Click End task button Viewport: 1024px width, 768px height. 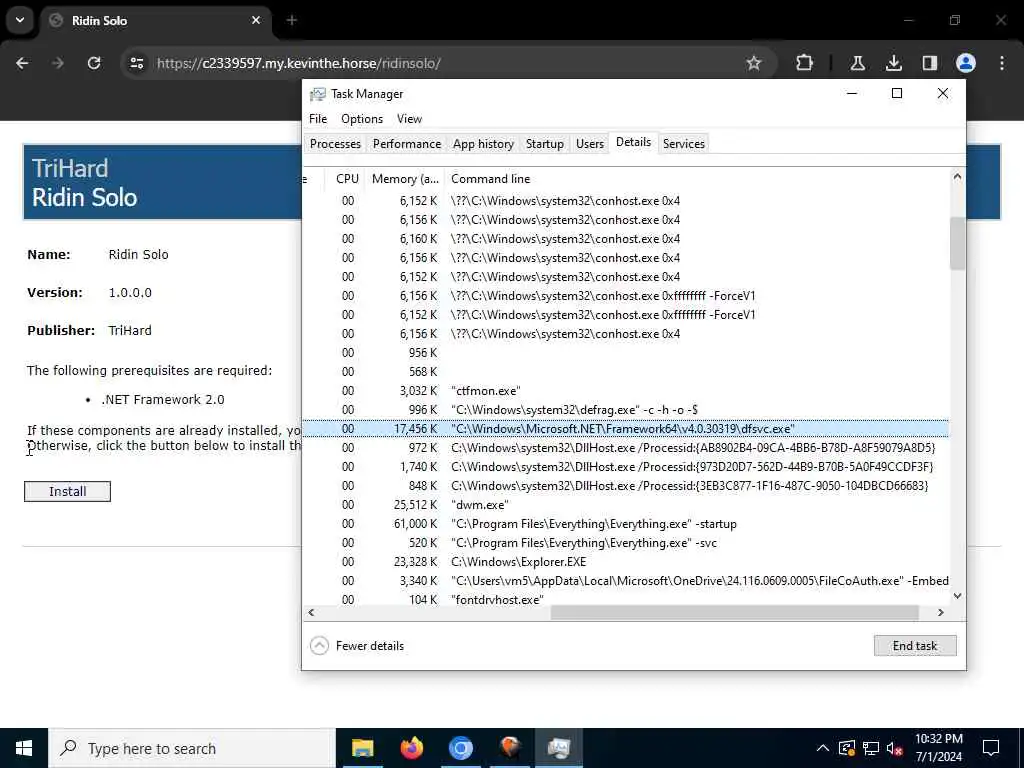point(915,645)
